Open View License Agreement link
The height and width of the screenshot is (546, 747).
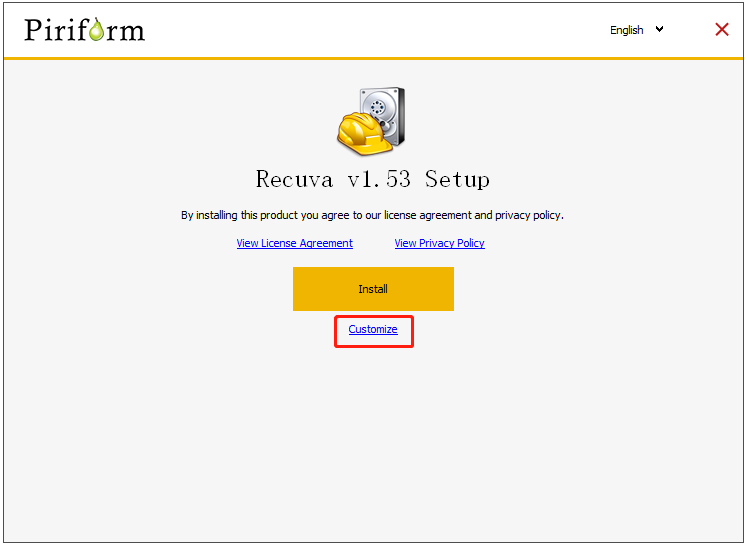(294, 243)
